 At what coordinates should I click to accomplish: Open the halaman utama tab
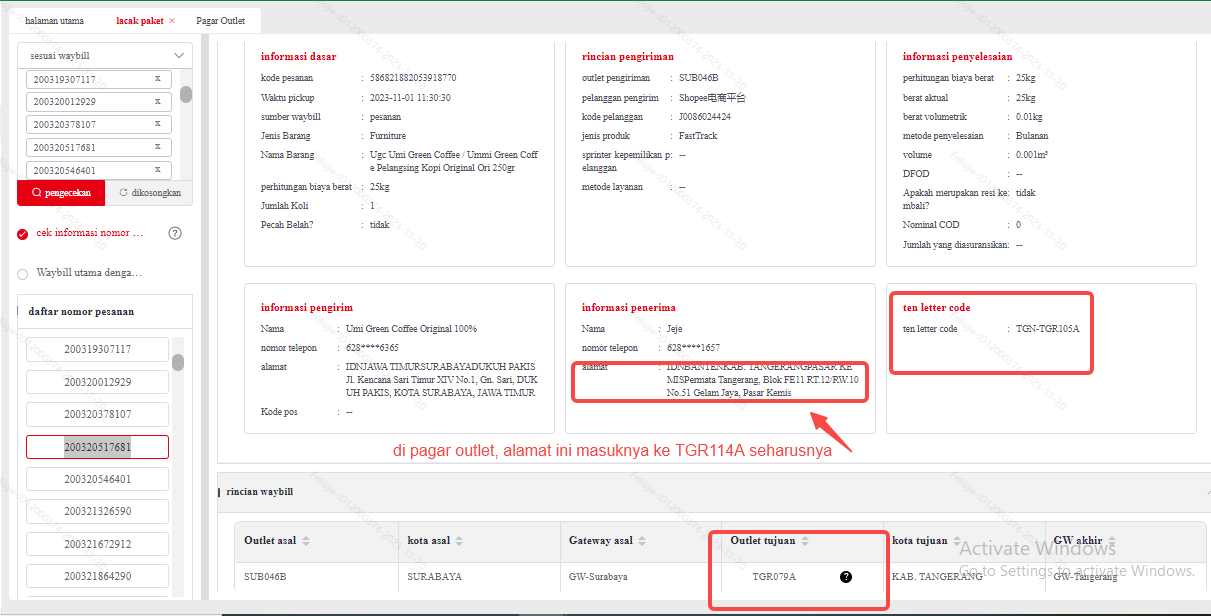click(54, 20)
